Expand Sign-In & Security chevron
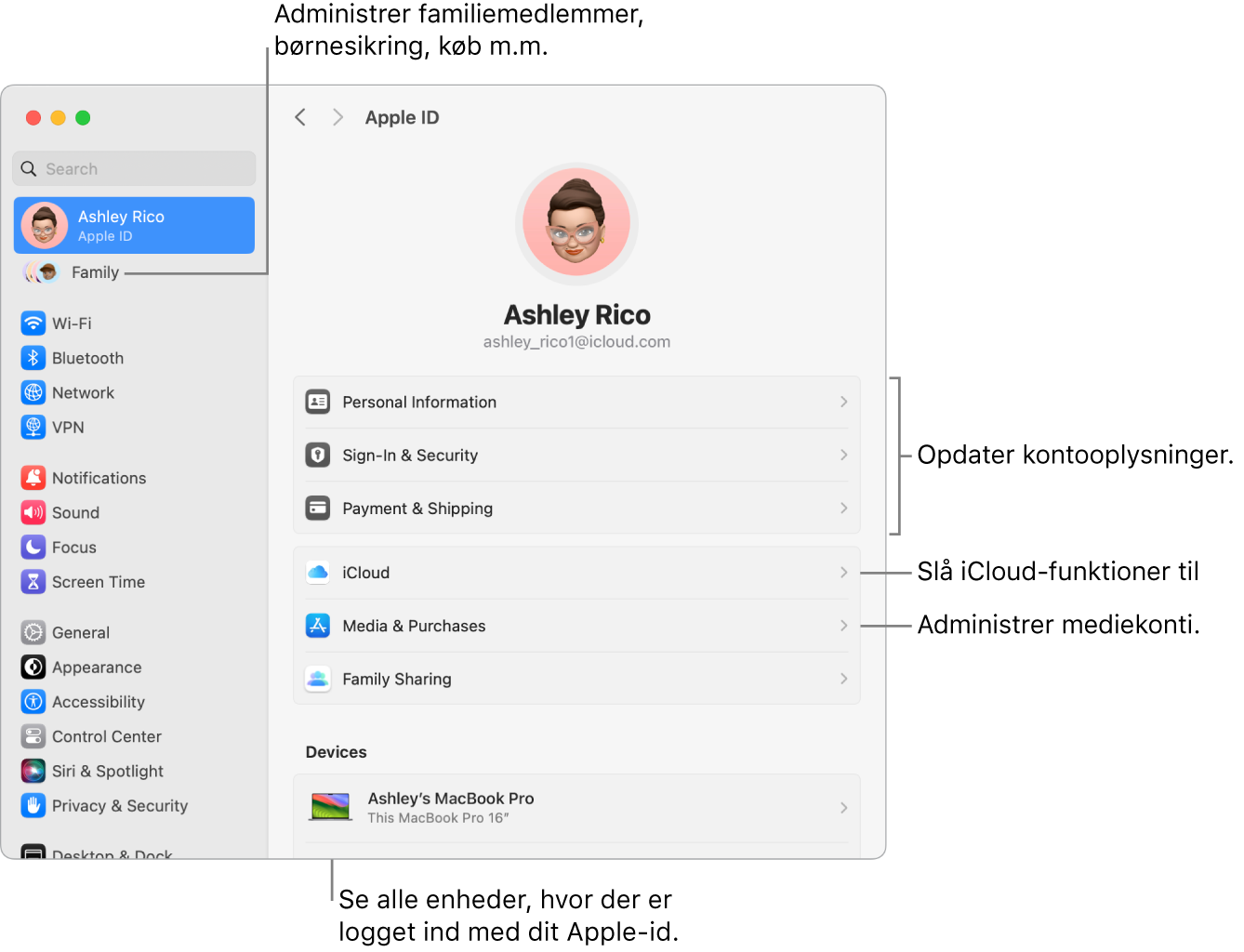 (843, 455)
